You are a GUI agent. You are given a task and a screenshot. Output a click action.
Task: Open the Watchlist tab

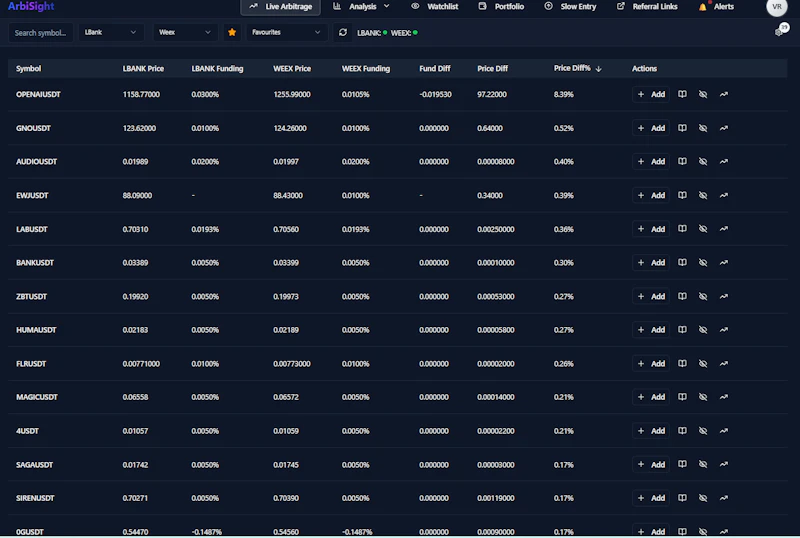435,7
